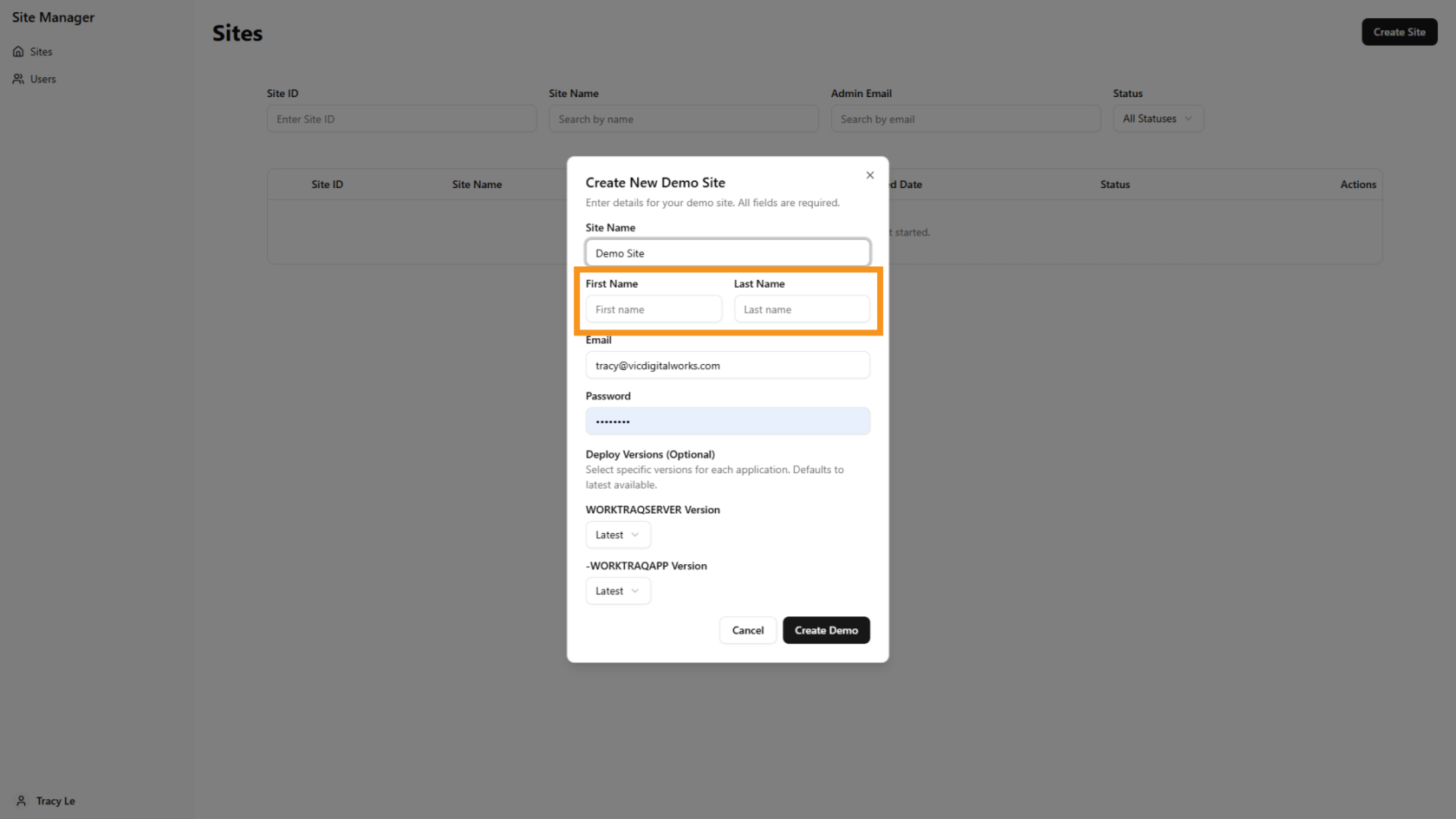Viewport: 1456px width, 819px height.
Task: Click the Search by name filter box
Action: 683,119
